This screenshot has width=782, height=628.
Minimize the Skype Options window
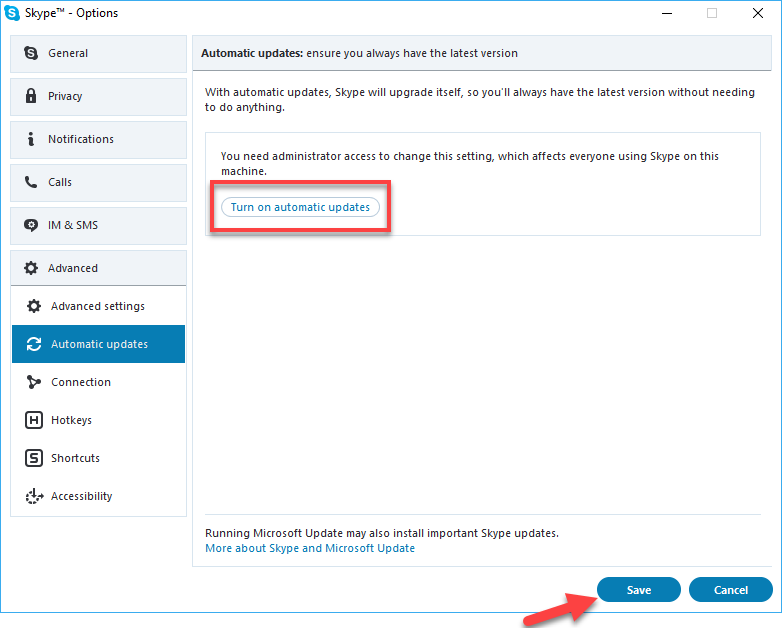(667, 13)
